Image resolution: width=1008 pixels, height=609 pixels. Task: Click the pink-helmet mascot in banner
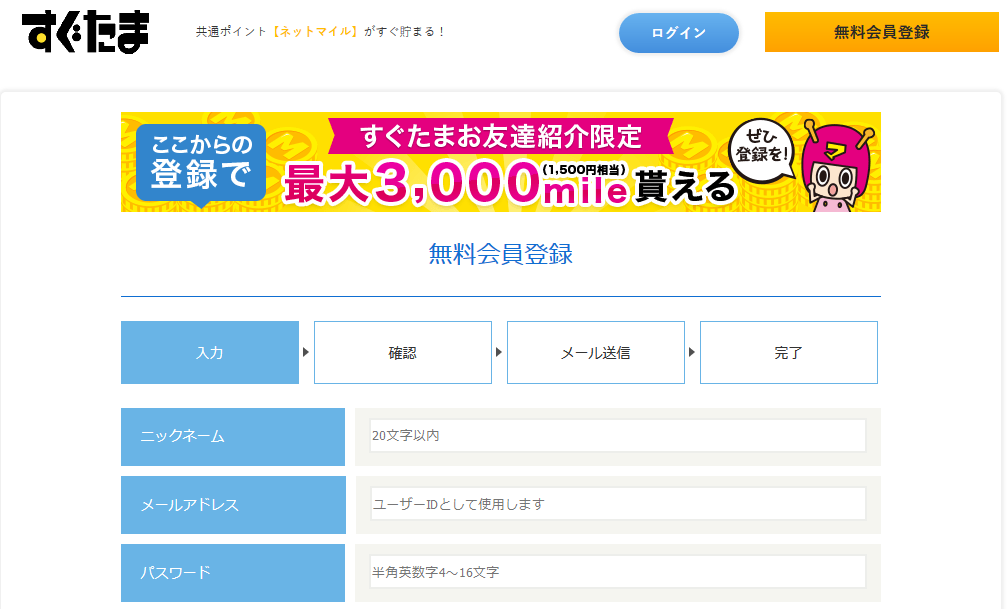tap(836, 165)
